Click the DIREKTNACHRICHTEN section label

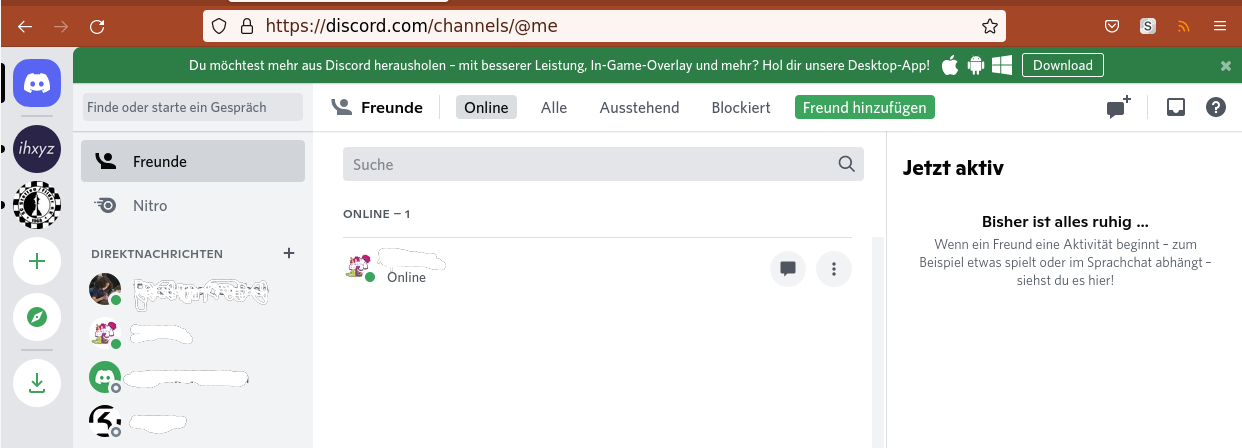(x=157, y=254)
